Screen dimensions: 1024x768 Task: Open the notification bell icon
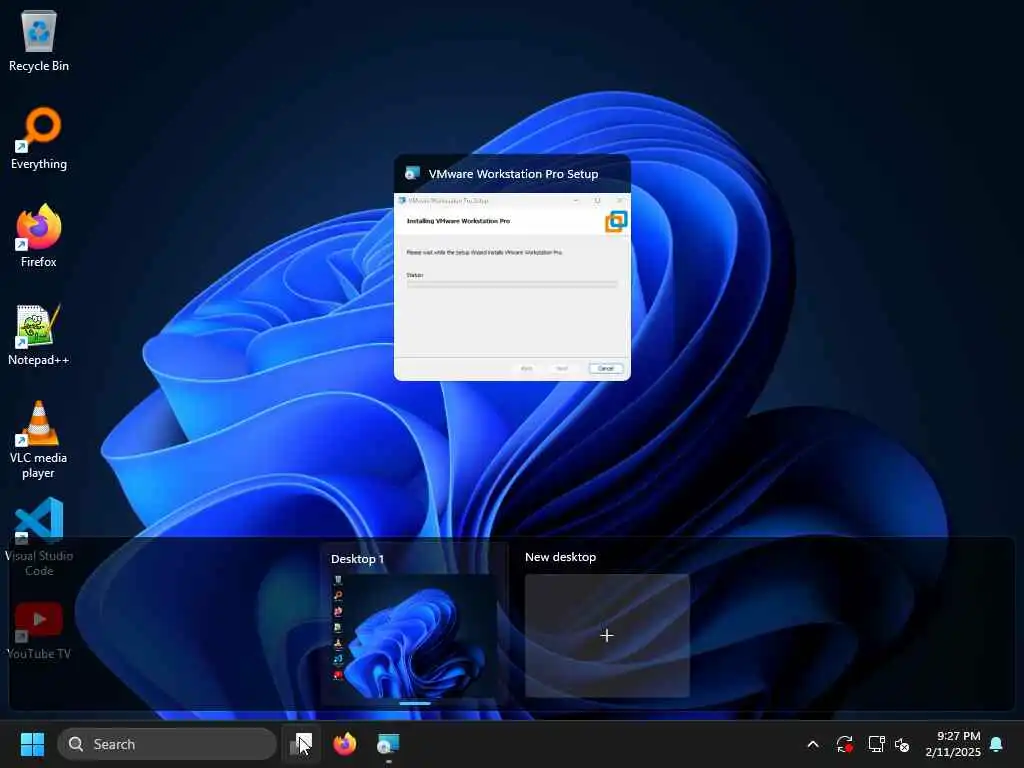click(x=997, y=744)
